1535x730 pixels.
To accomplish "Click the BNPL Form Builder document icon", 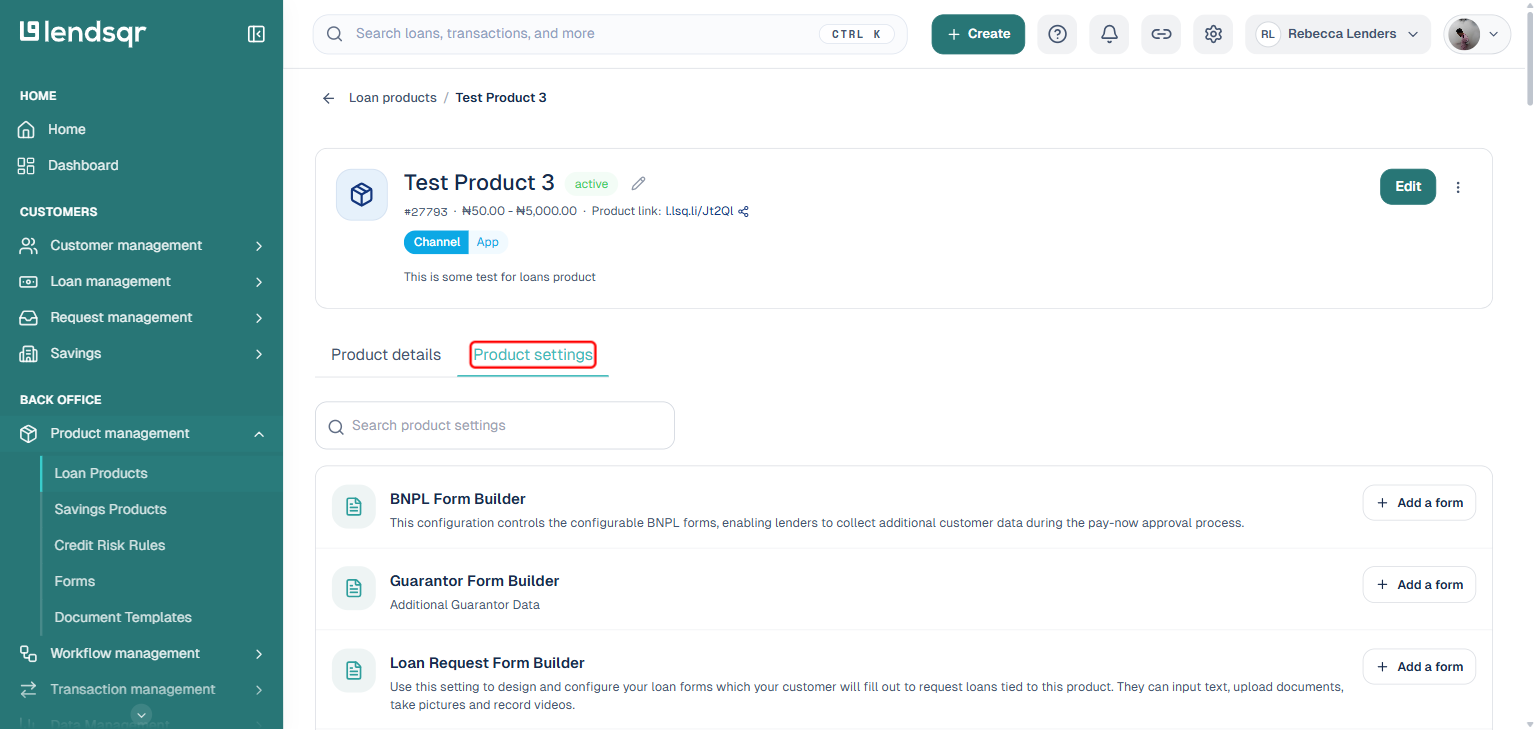I will point(353,507).
